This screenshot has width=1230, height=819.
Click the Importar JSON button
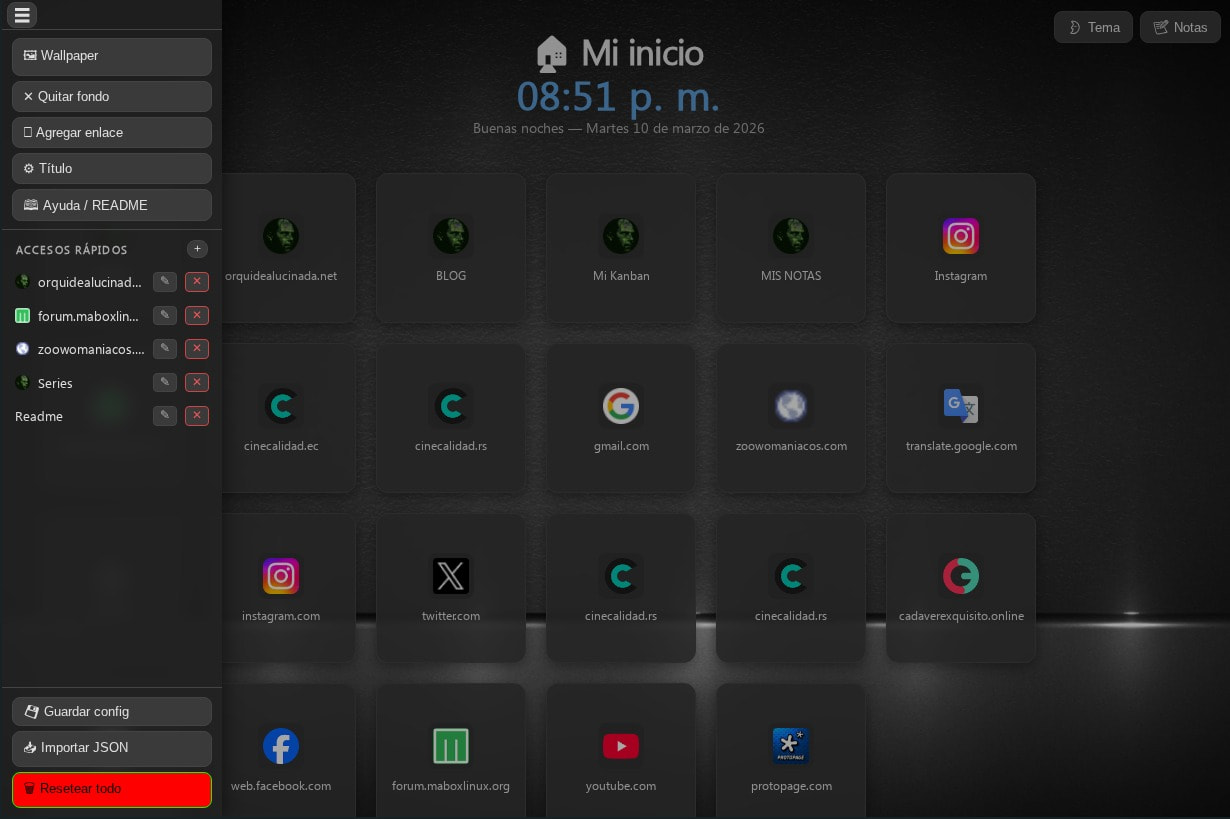point(111,748)
